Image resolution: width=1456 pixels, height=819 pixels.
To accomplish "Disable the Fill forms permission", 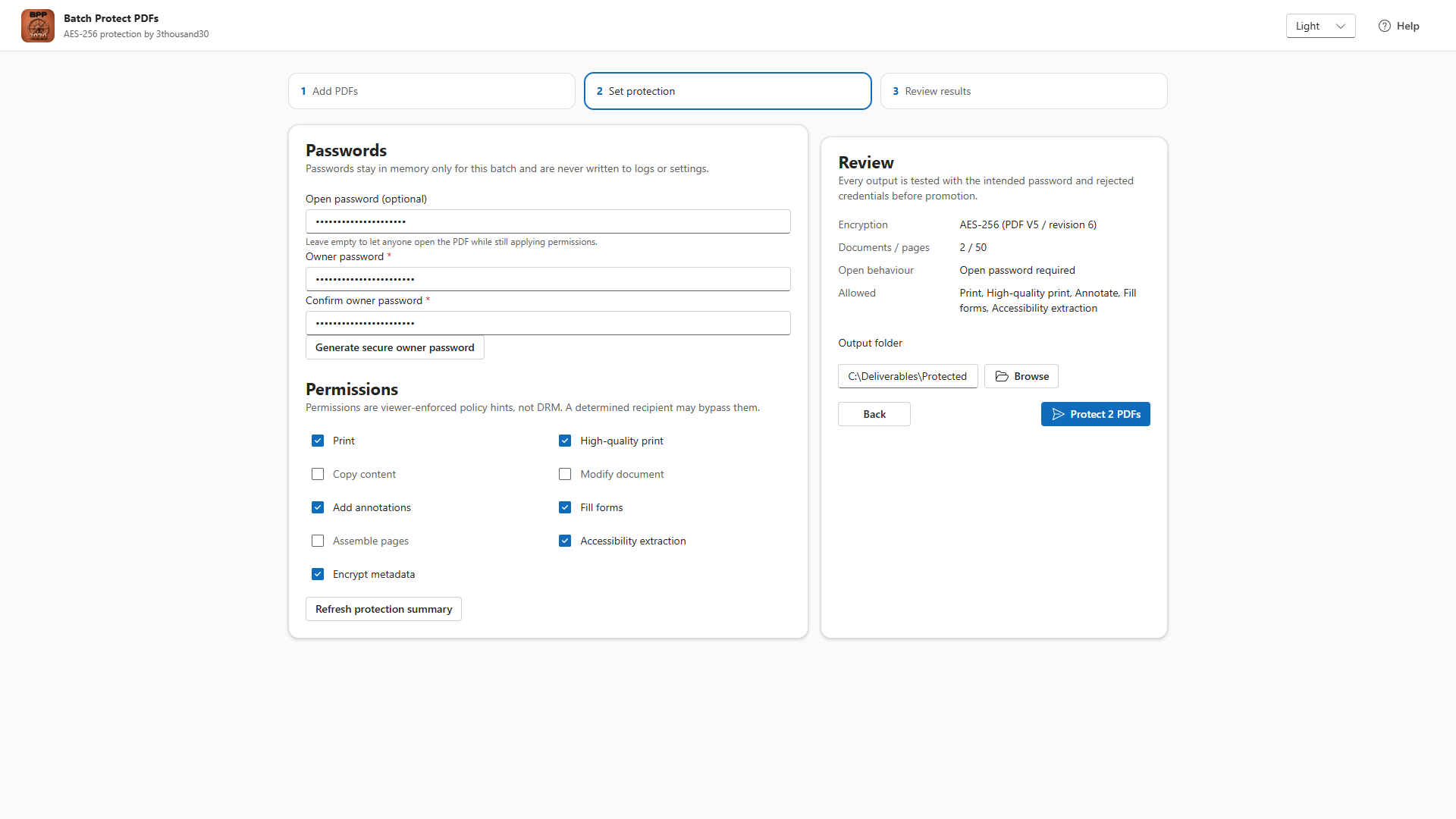I will click(565, 507).
